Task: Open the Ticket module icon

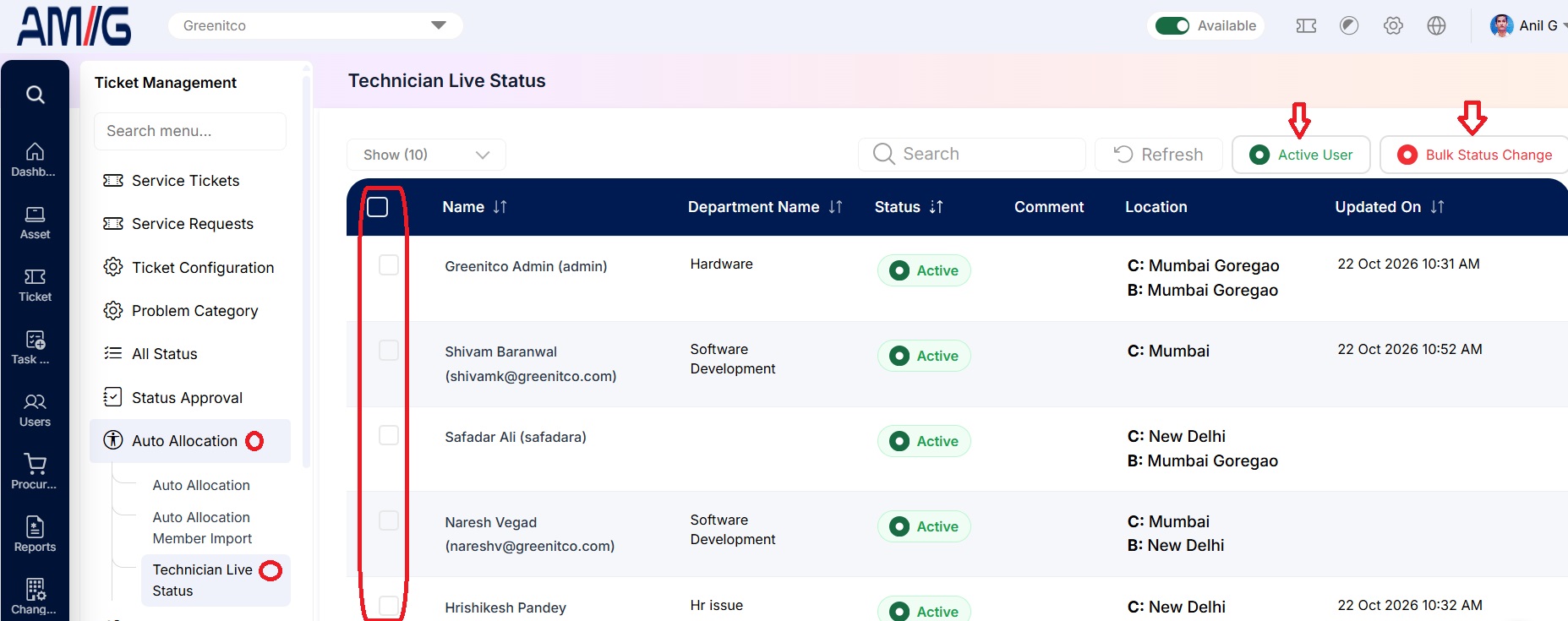Action: 35,285
